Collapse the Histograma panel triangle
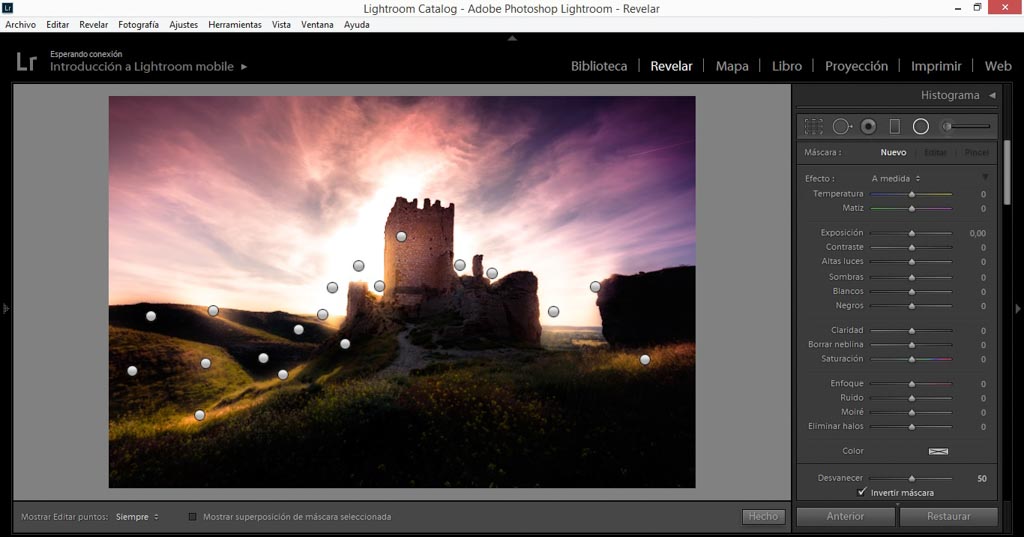The width and height of the screenshot is (1024, 537). point(992,95)
